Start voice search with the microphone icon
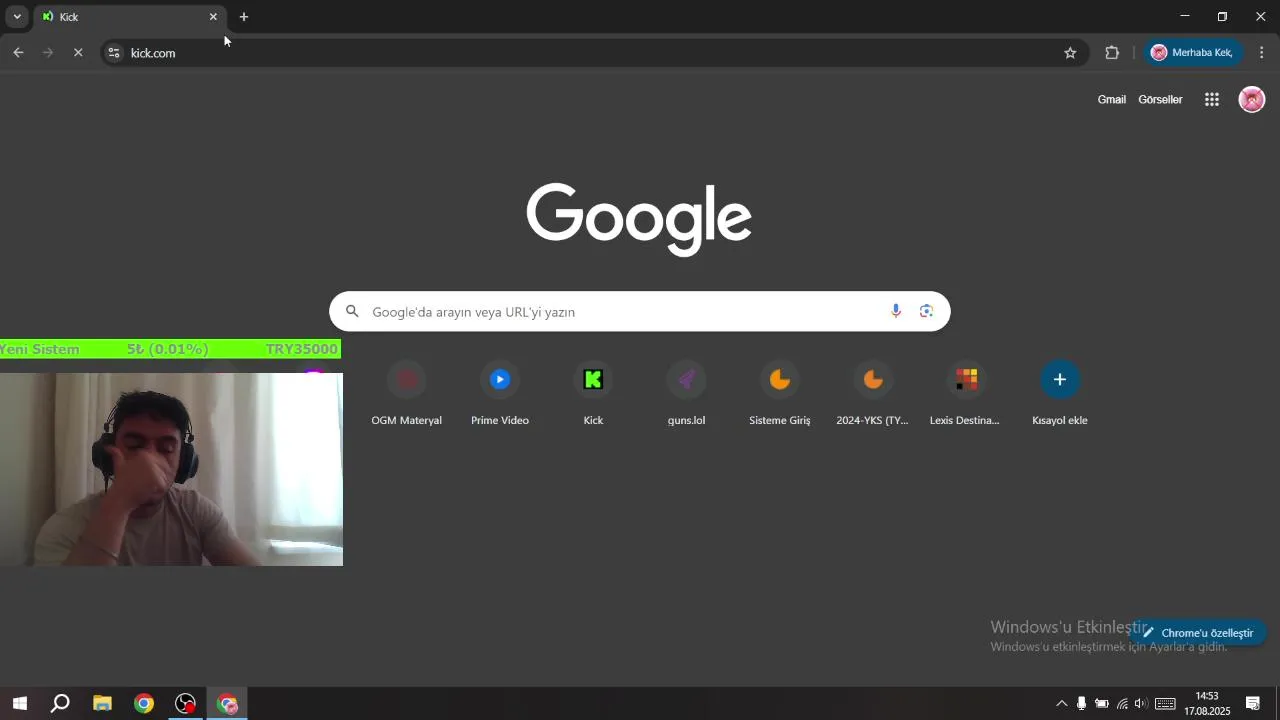The width and height of the screenshot is (1280, 720). (896, 311)
